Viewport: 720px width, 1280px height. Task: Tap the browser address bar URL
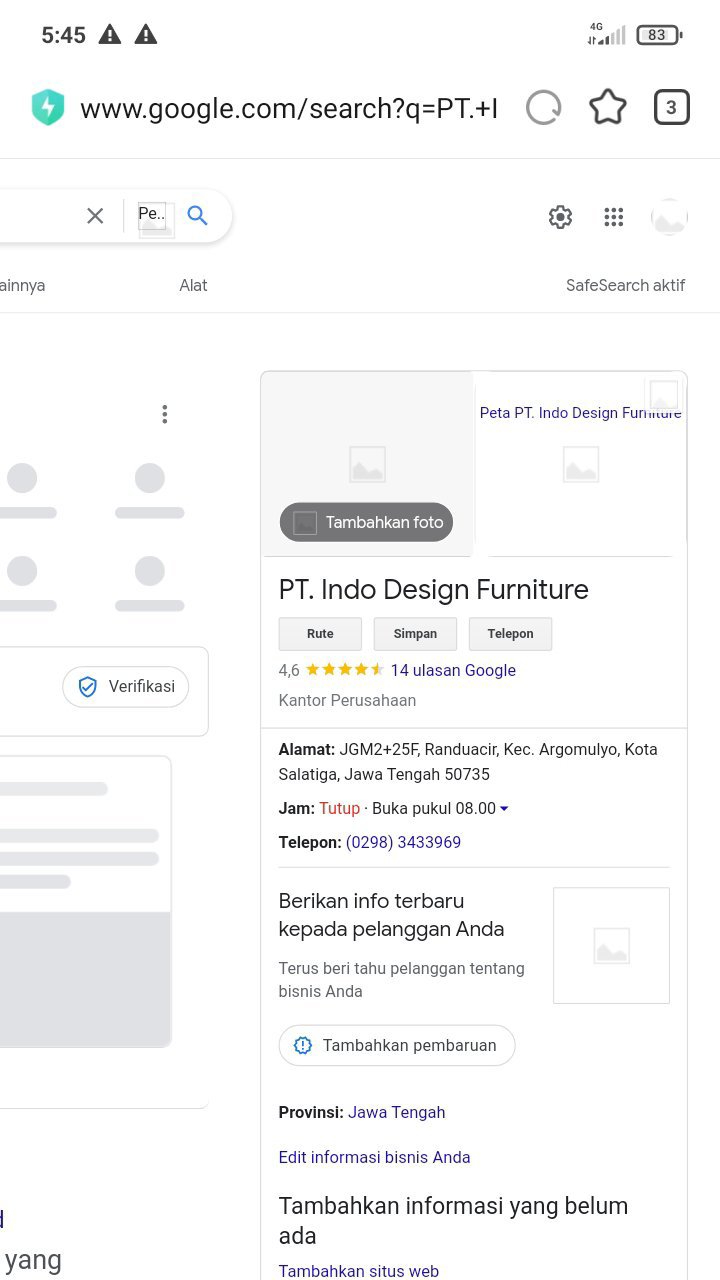point(289,108)
